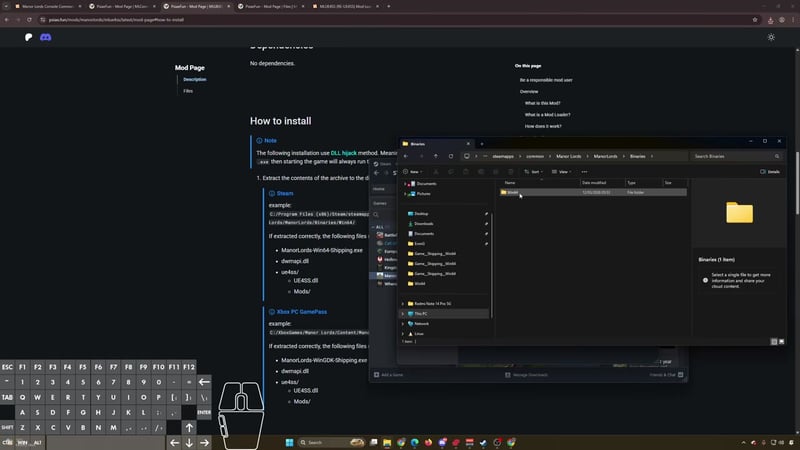
Task: Open File Explorer from the taskbar
Action: [x=387, y=442]
